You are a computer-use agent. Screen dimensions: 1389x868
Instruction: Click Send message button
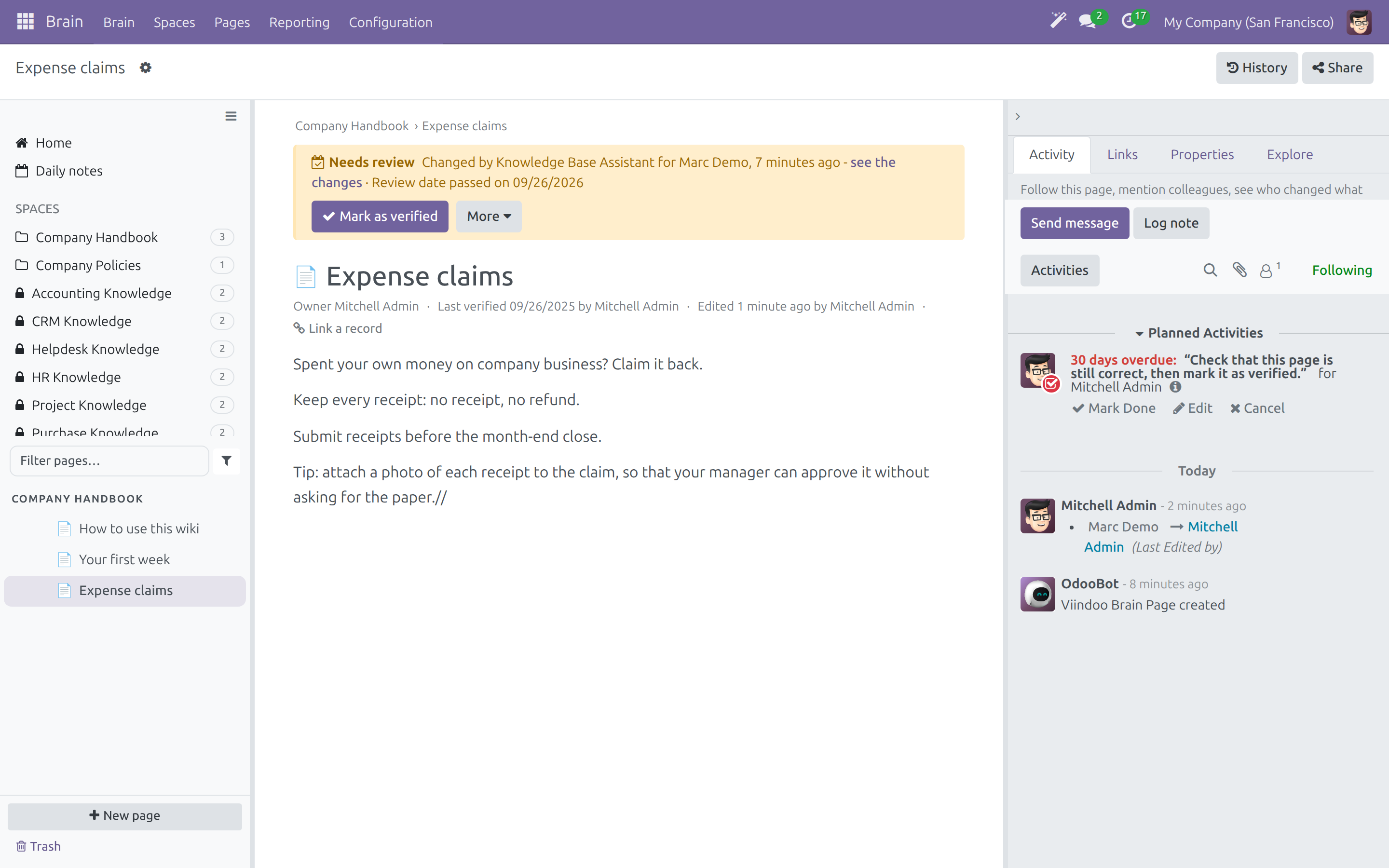1075,223
